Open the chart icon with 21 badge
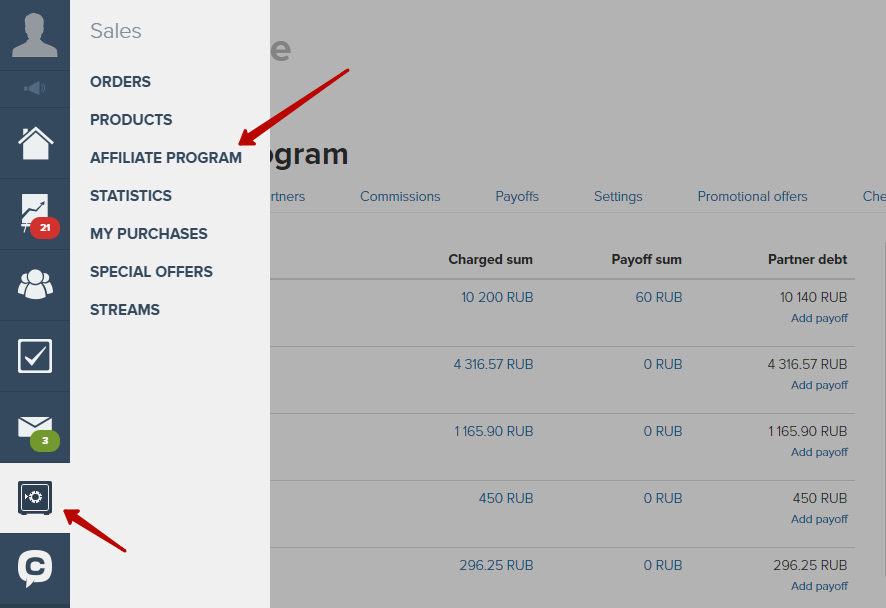The height and width of the screenshot is (608, 886). [x=35, y=214]
